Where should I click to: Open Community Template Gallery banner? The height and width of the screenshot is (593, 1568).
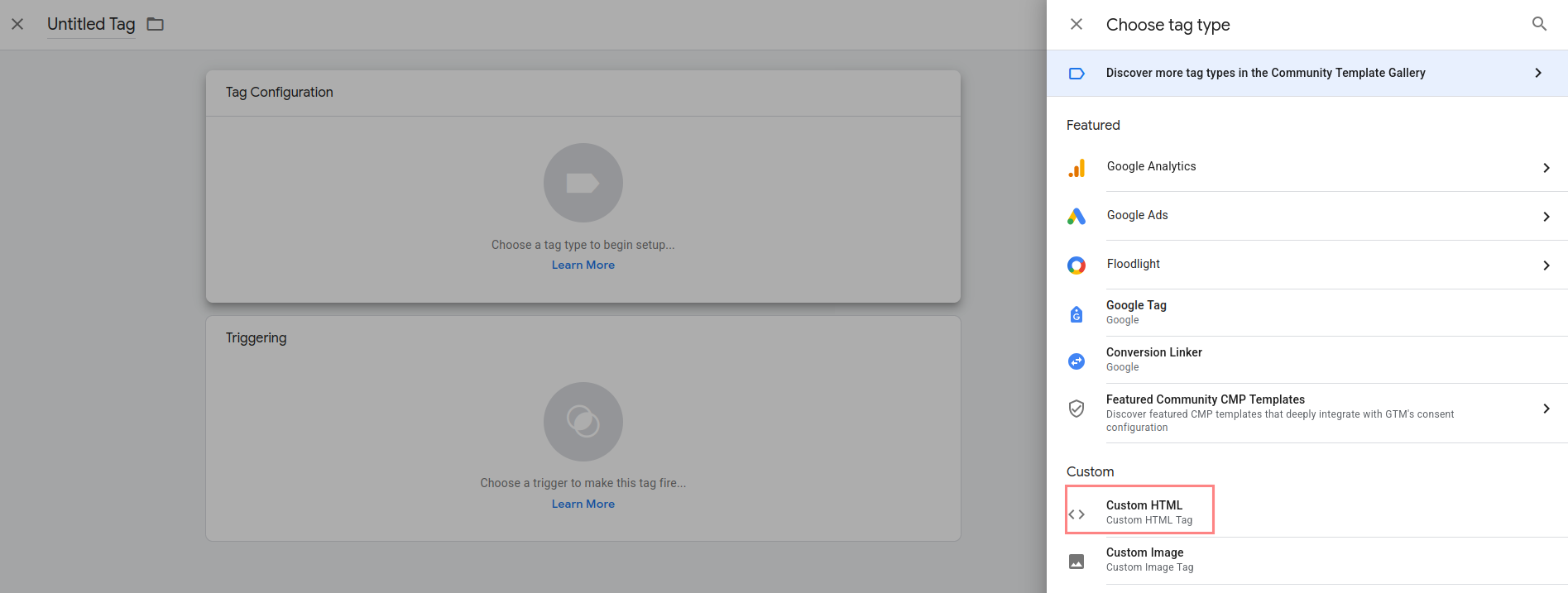tap(1306, 73)
